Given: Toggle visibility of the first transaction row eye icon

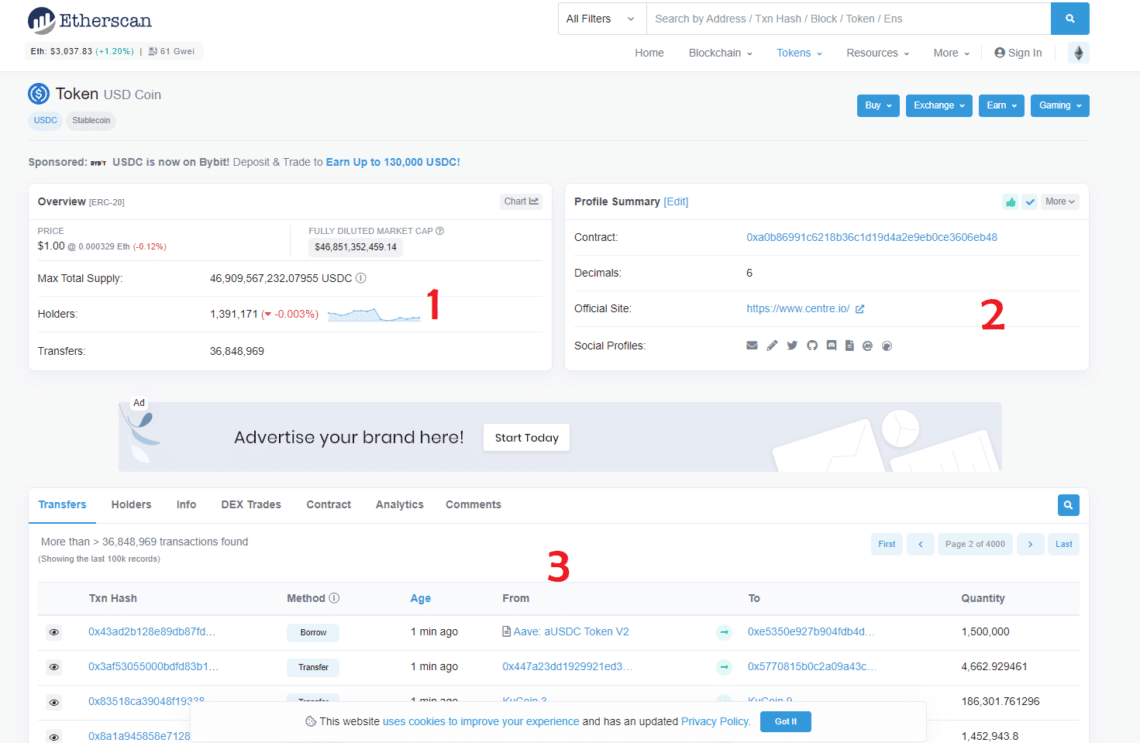Looking at the screenshot, I should pyautogui.click(x=55, y=632).
